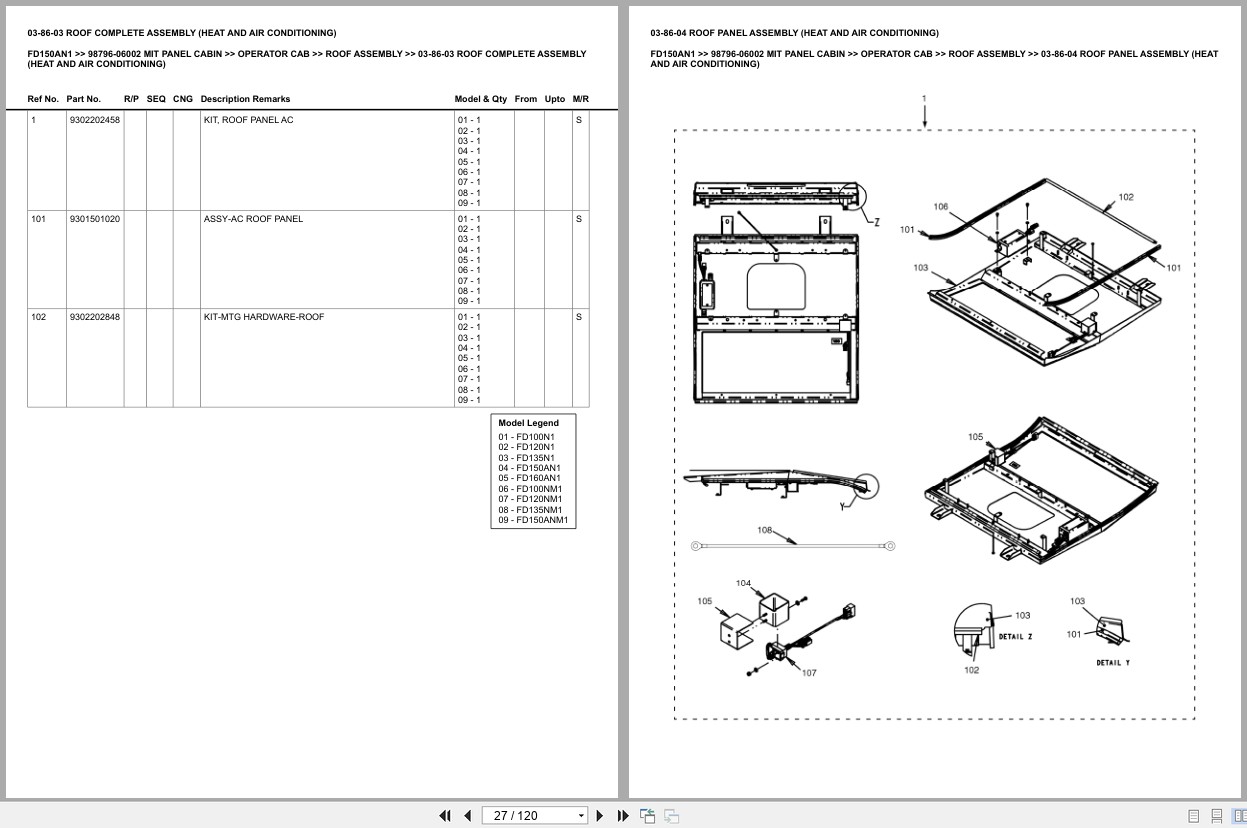The height and width of the screenshot is (828, 1247).
Task: Select part number 9301501020
Action: point(95,219)
